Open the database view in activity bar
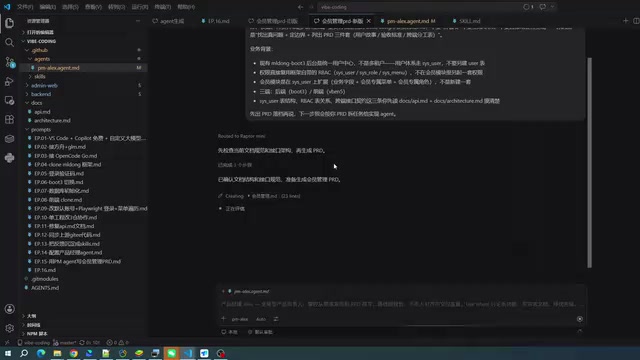 9,139
